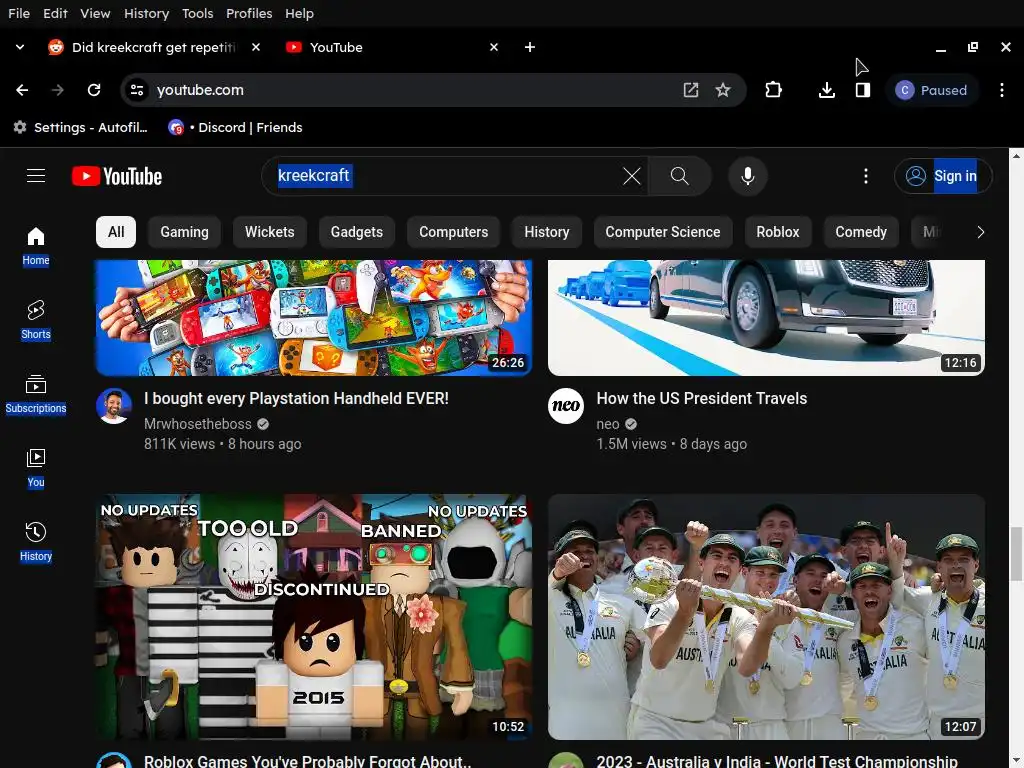Open the Paused profile button
Viewport: 1024px width, 768px height.
[932, 90]
